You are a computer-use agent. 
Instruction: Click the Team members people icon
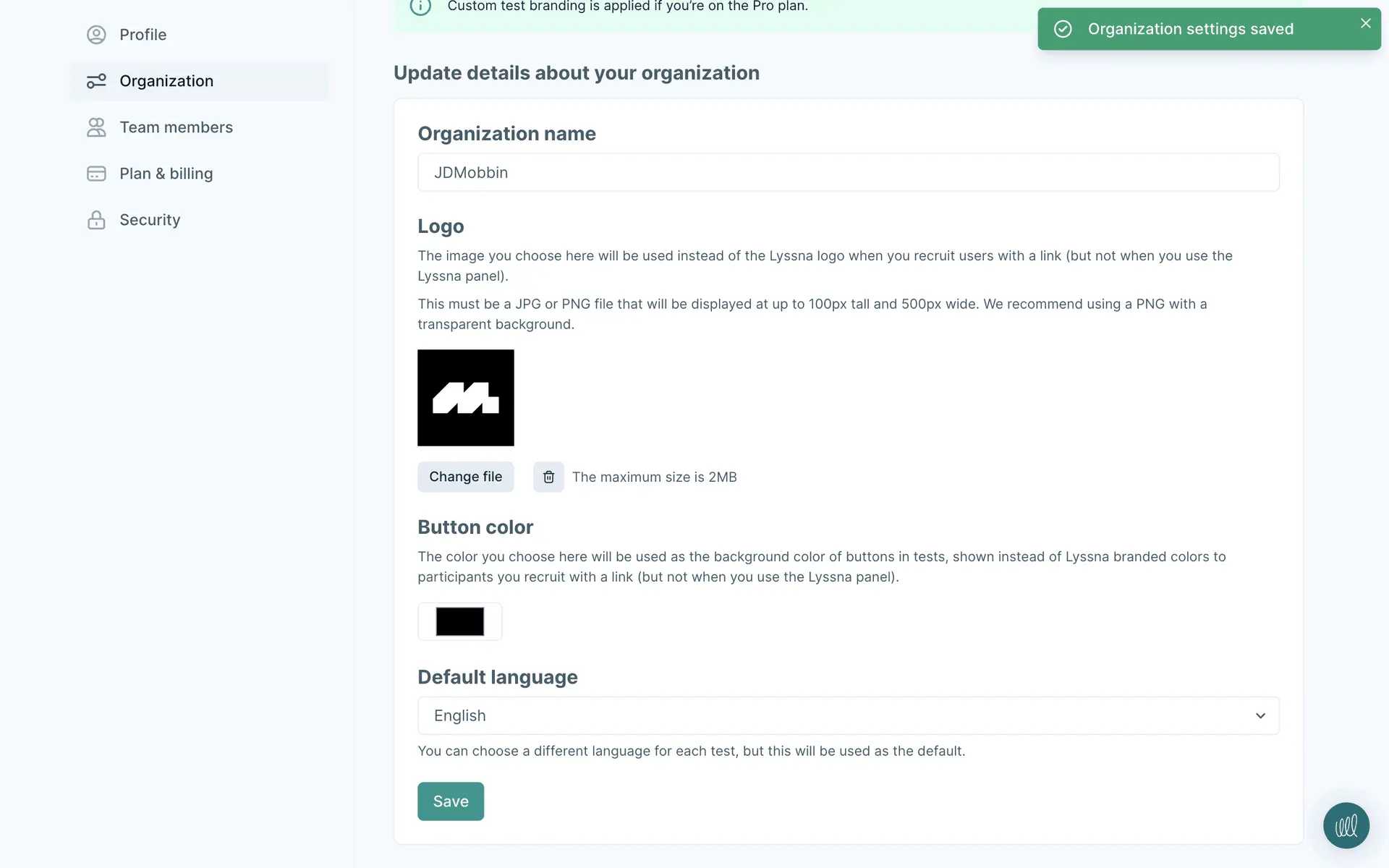click(96, 127)
